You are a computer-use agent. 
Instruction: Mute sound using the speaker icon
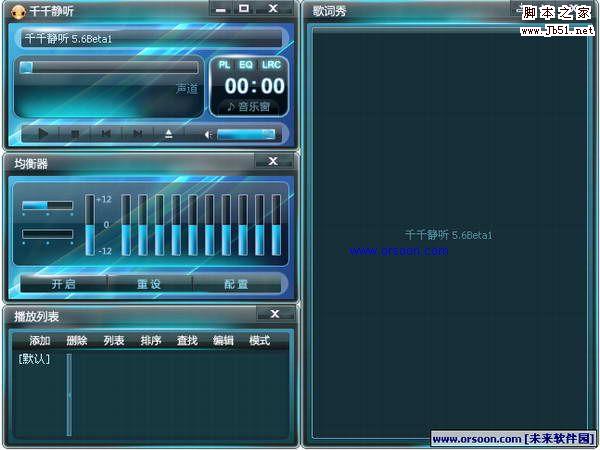[209, 135]
